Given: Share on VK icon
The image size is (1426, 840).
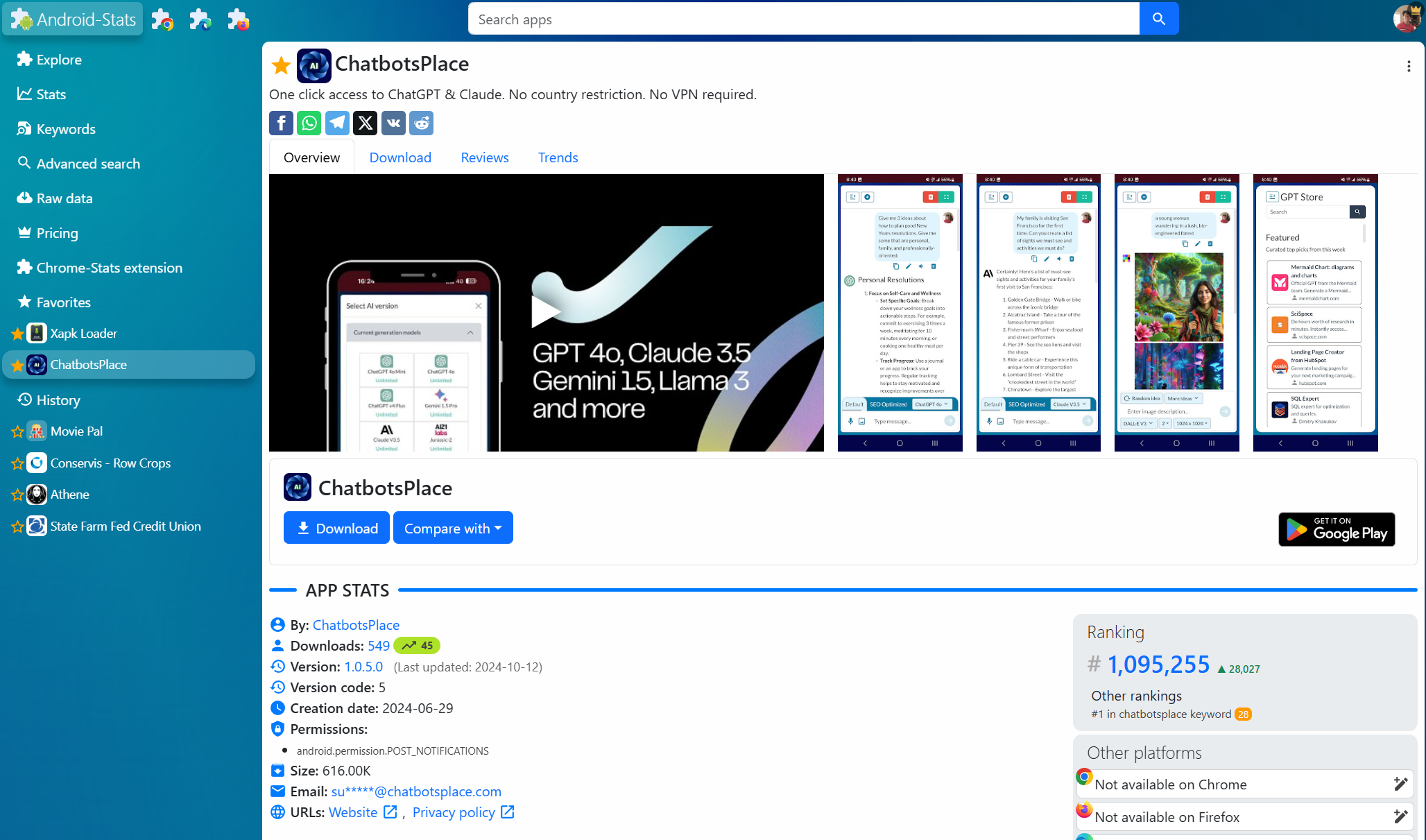Looking at the screenshot, I should pyautogui.click(x=393, y=123).
